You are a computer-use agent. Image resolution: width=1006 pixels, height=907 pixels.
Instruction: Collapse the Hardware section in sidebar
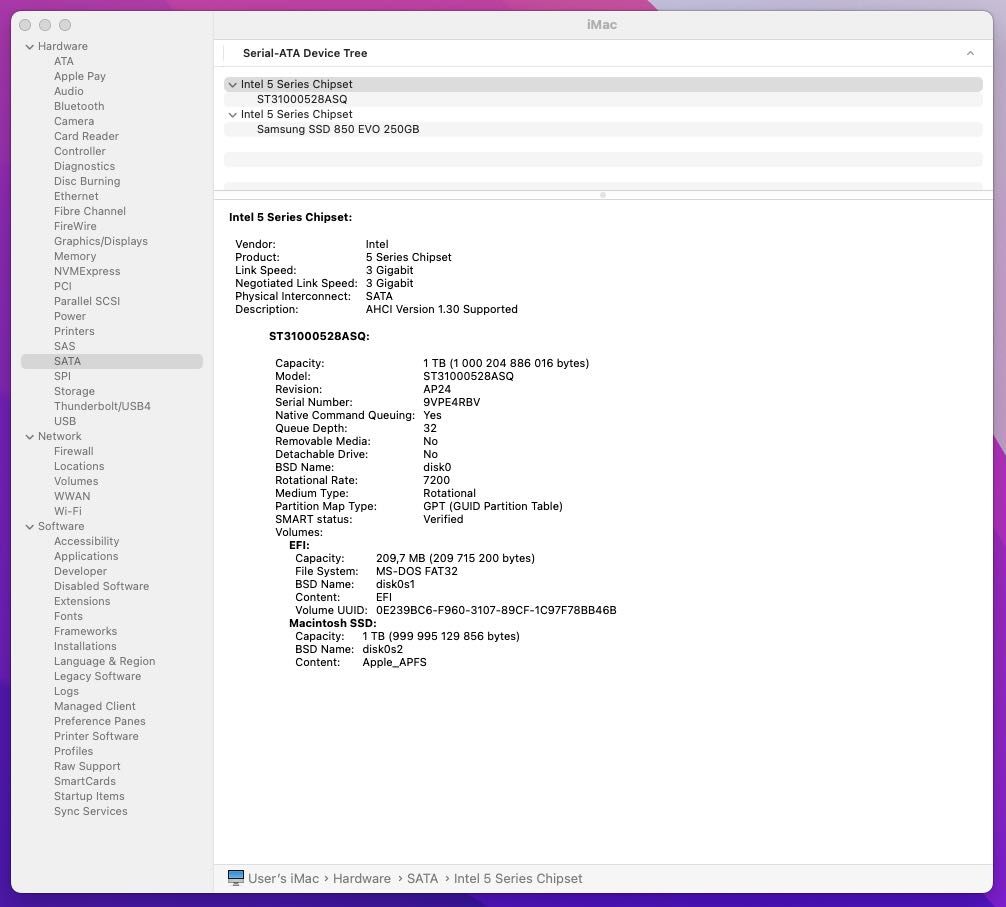[30, 47]
